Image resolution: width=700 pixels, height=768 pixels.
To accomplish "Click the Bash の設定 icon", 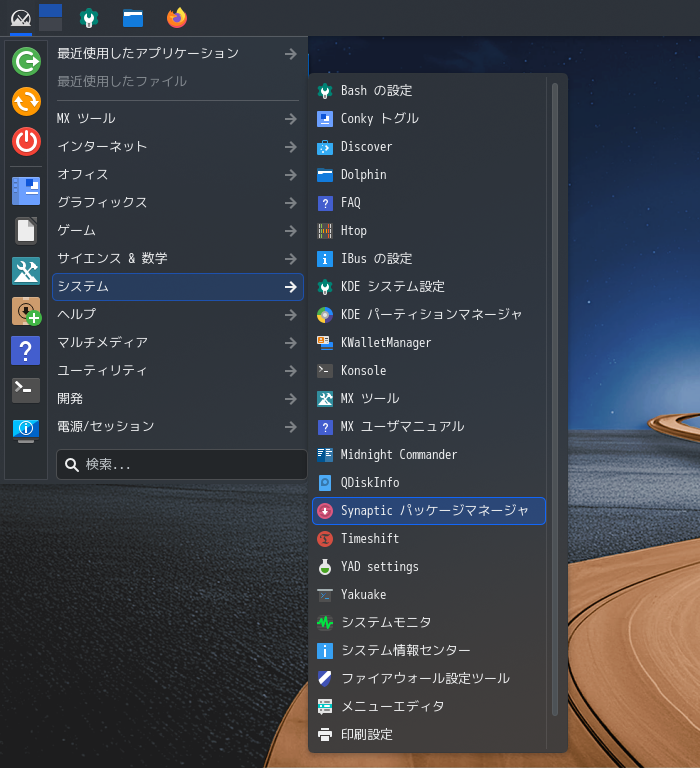I will click(324, 91).
